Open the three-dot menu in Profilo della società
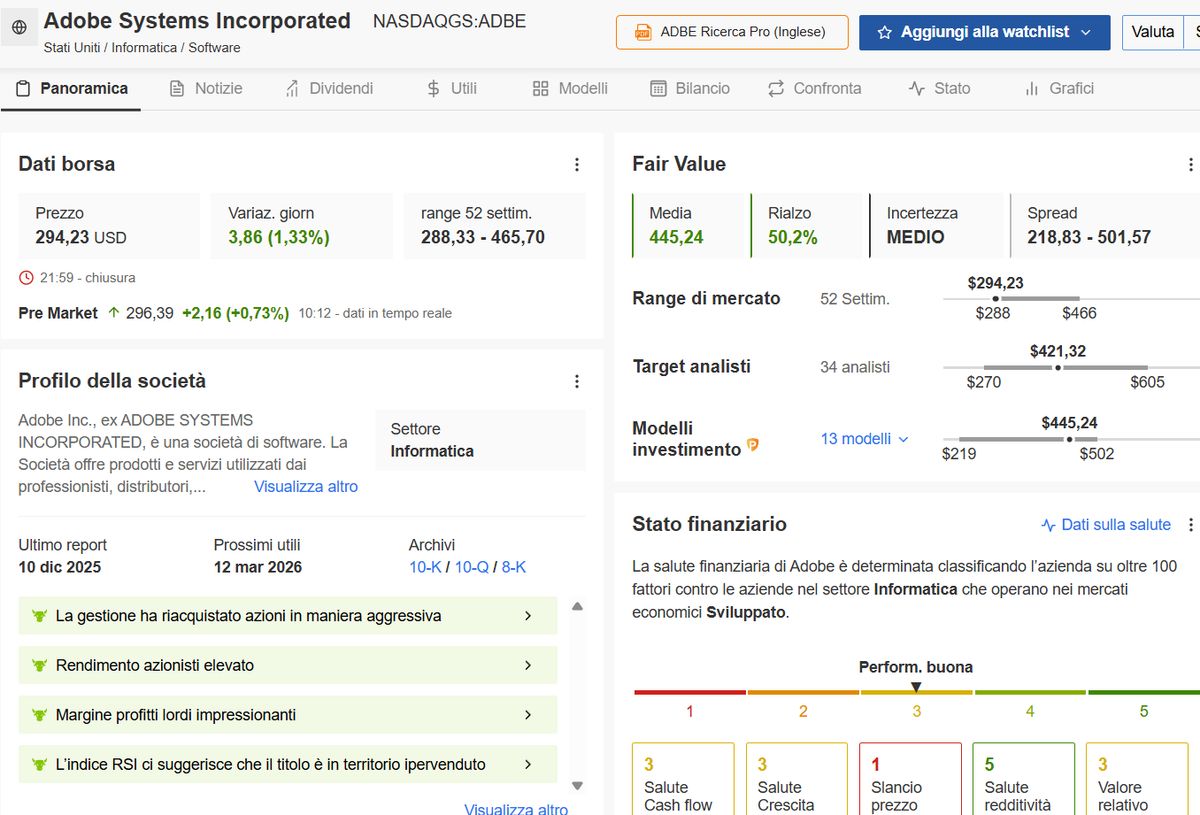 coord(577,381)
